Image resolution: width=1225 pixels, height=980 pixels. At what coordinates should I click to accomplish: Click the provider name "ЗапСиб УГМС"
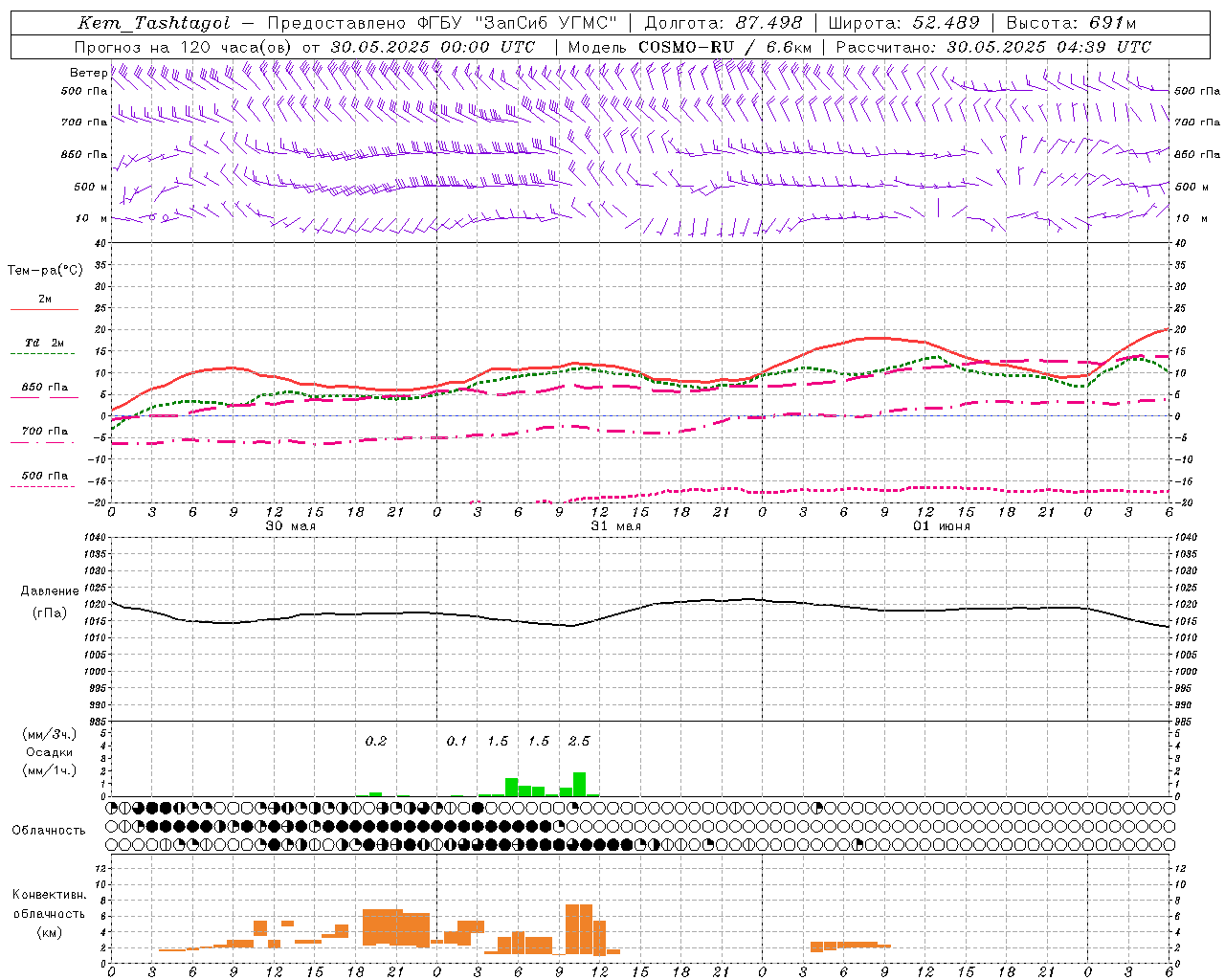(x=546, y=23)
